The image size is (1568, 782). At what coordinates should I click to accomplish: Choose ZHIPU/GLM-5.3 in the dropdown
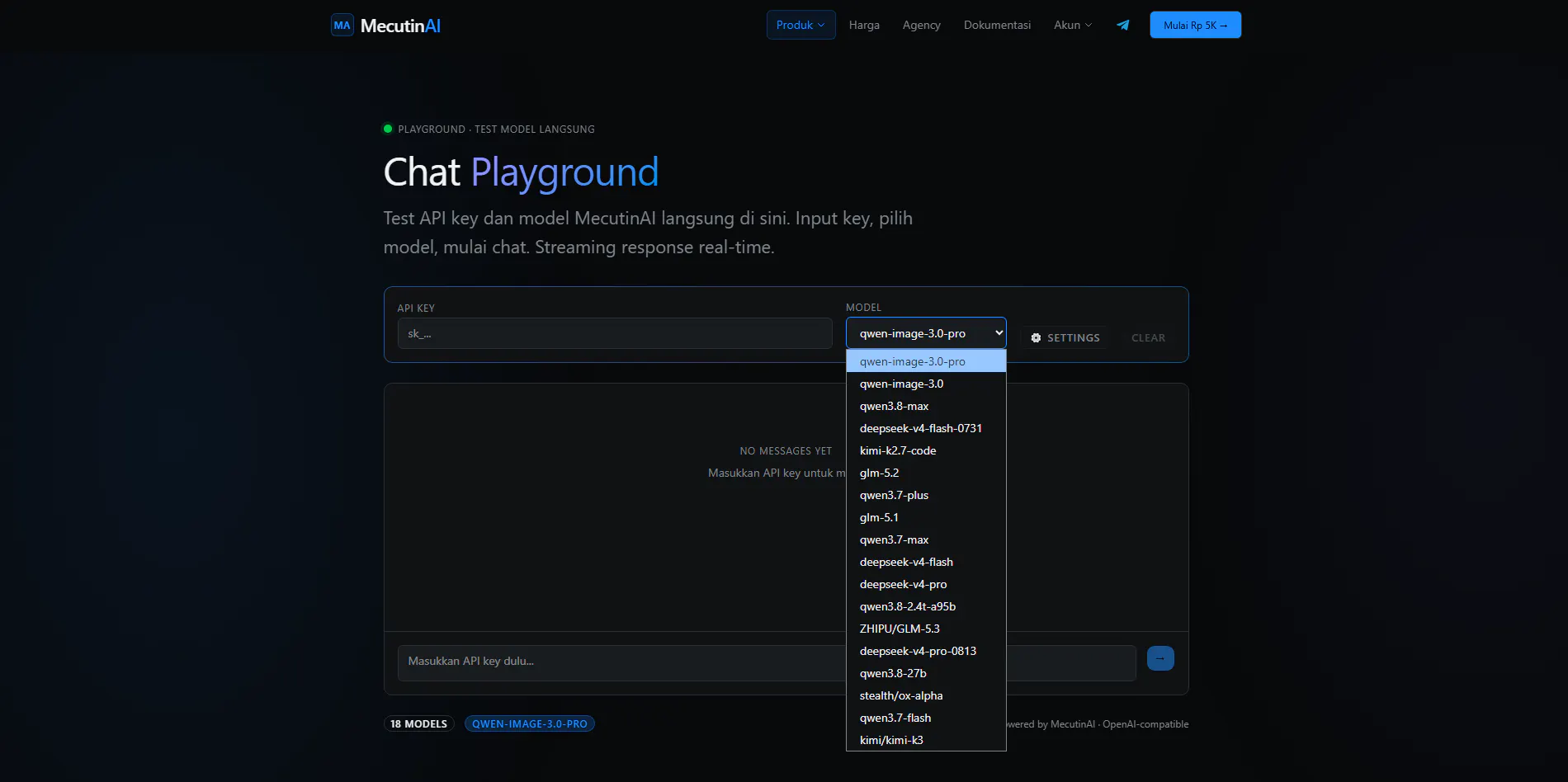coord(926,629)
